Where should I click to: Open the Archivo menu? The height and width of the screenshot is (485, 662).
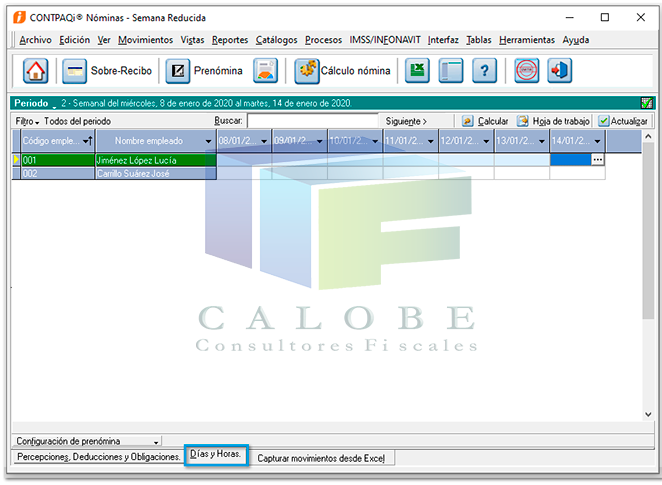[x=35, y=40]
